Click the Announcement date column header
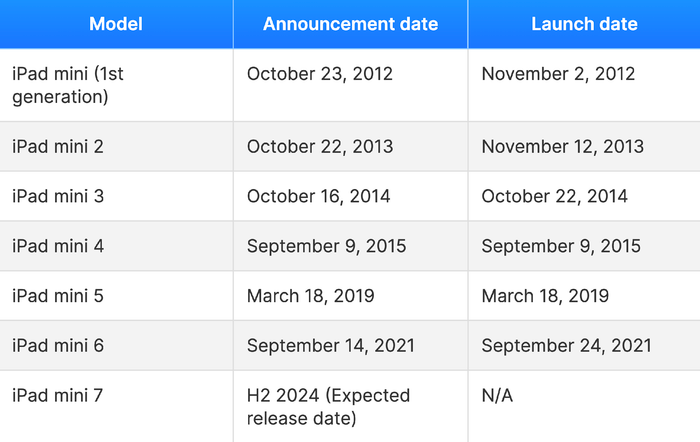 tap(350, 24)
